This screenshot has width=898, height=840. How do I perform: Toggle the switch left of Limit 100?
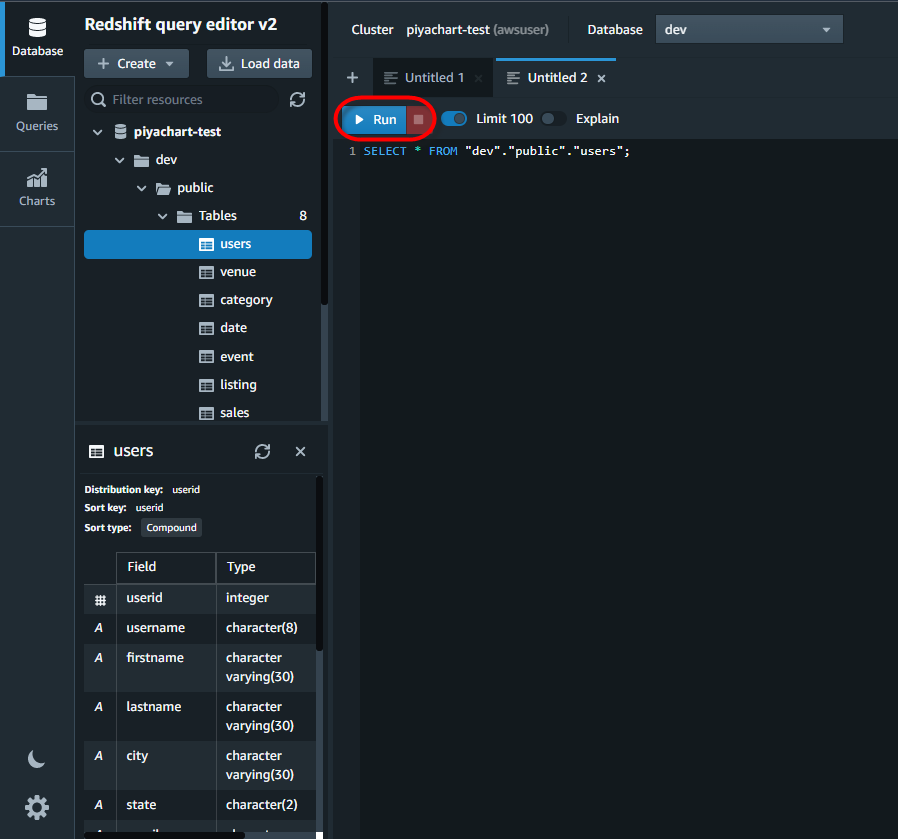[454, 118]
